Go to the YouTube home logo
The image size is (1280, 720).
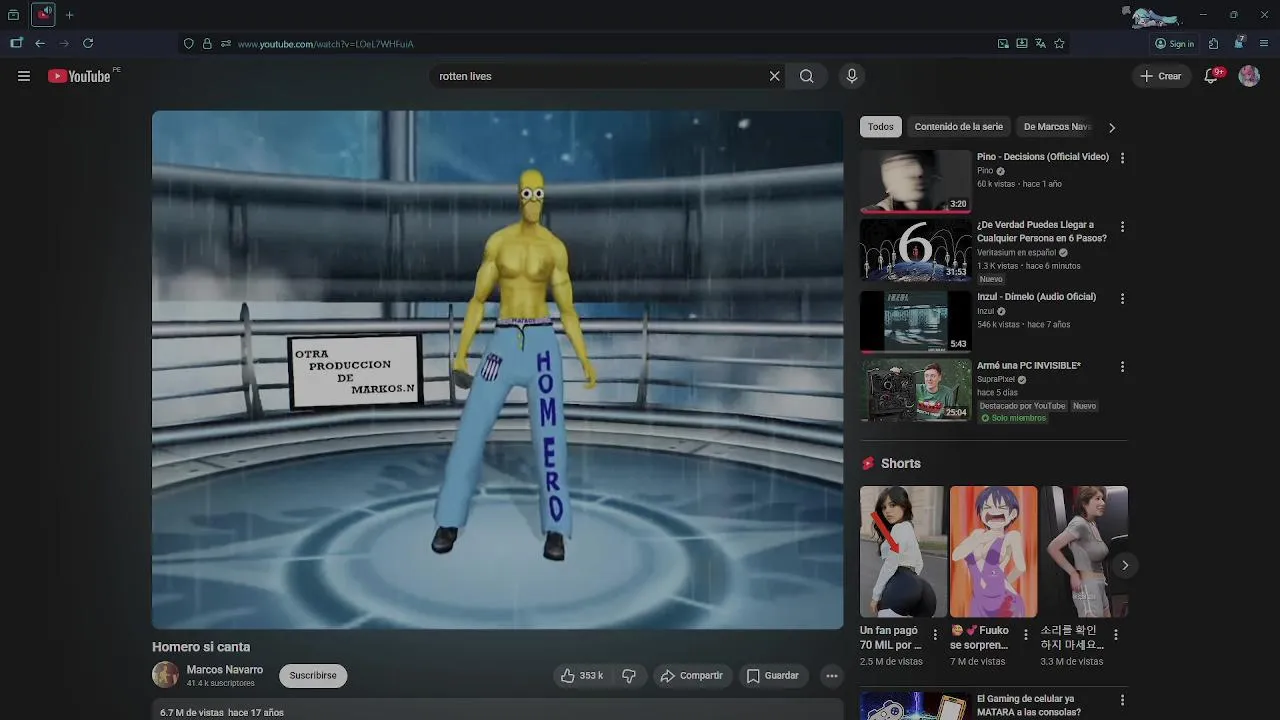(79, 76)
